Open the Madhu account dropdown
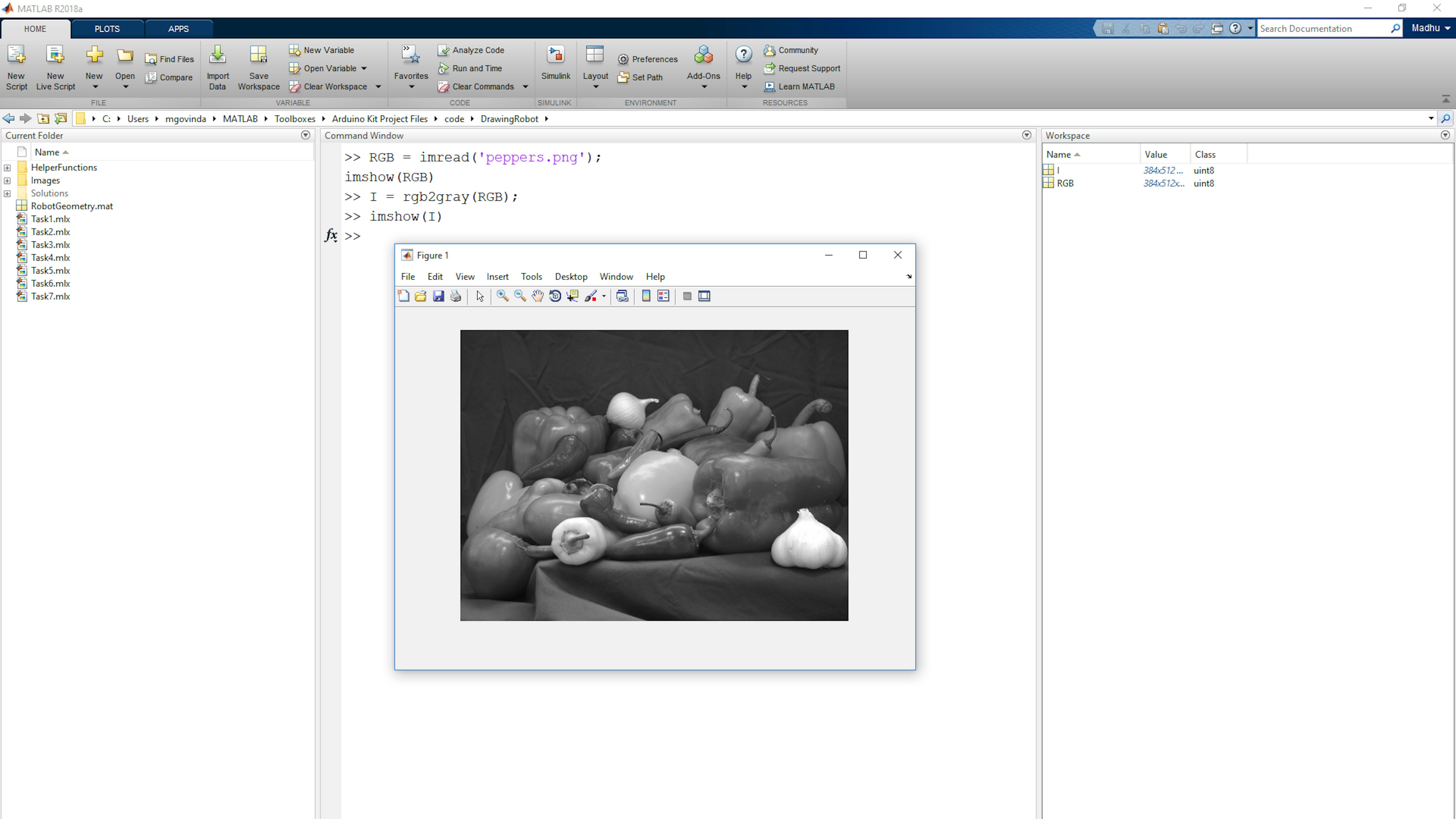This screenshot has height=819, width=1456. click(x=1430, y=28)
